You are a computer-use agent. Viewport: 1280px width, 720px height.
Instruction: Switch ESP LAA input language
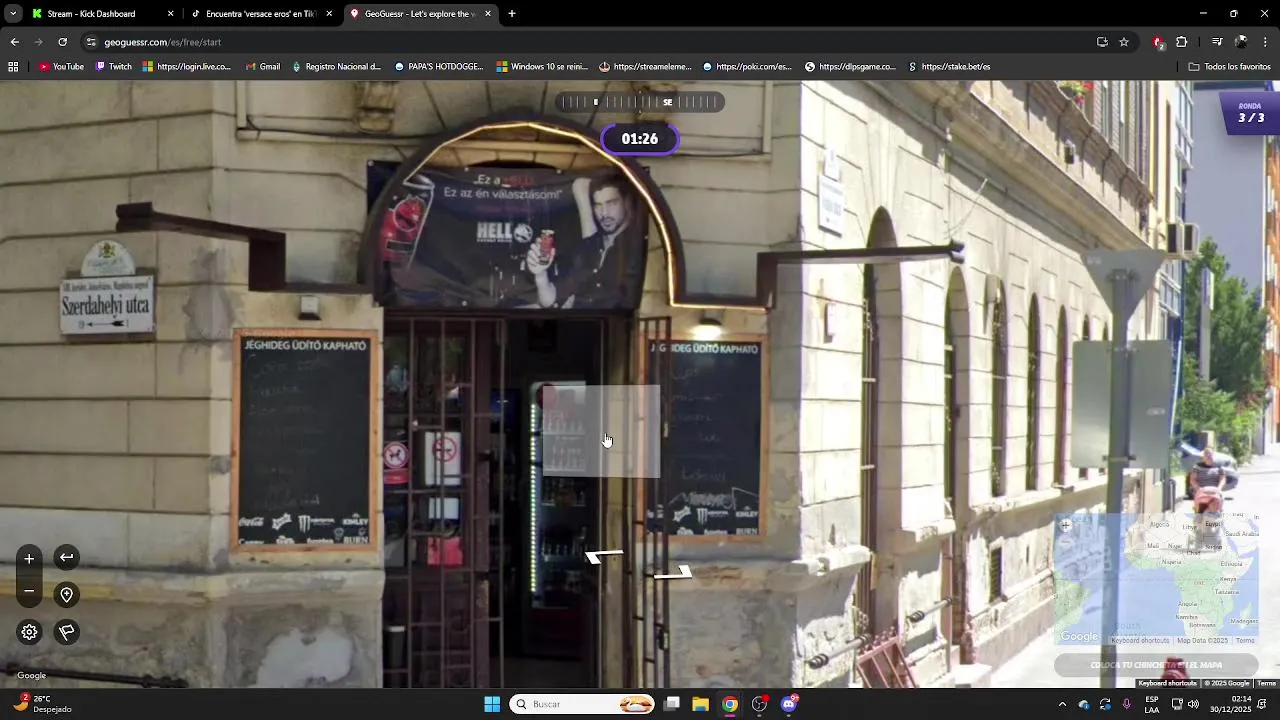tap(1152, 704)
